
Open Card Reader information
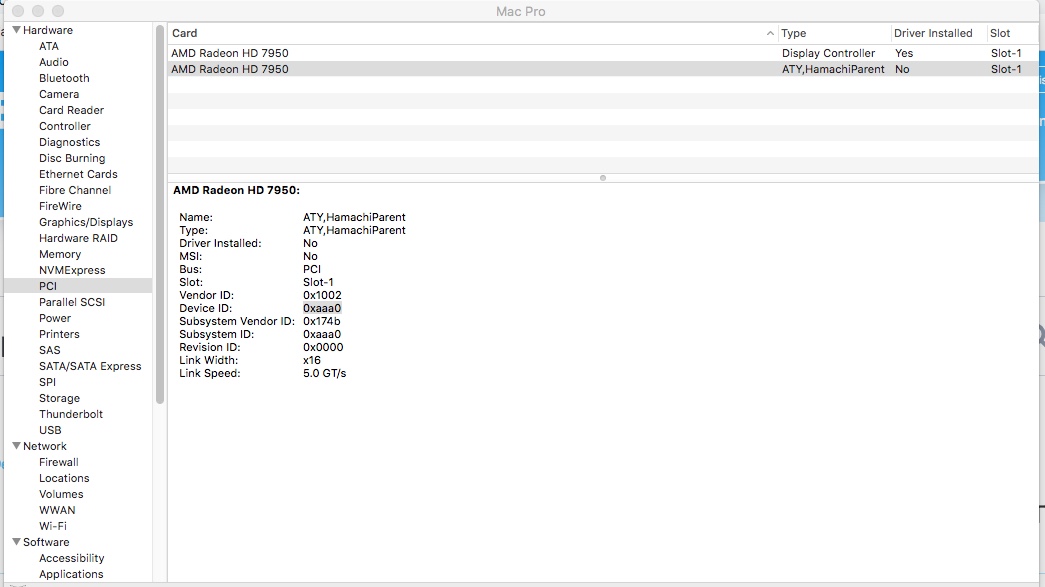tap(71, 110)
